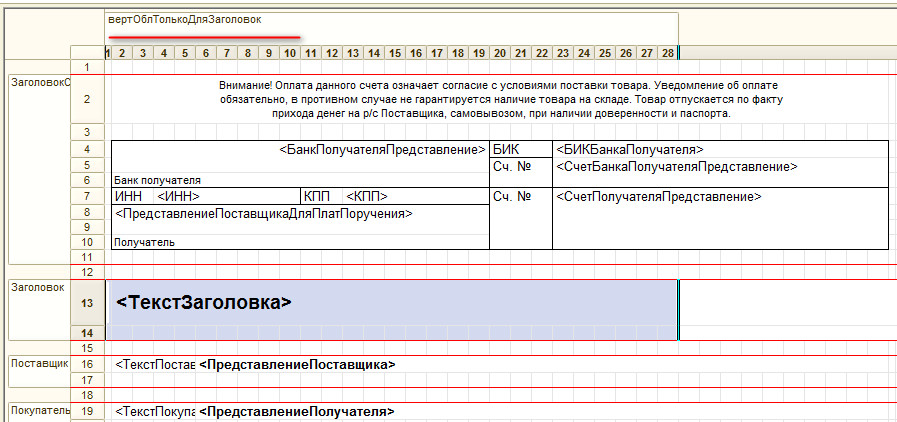Select the Покупатель area label

38,410
